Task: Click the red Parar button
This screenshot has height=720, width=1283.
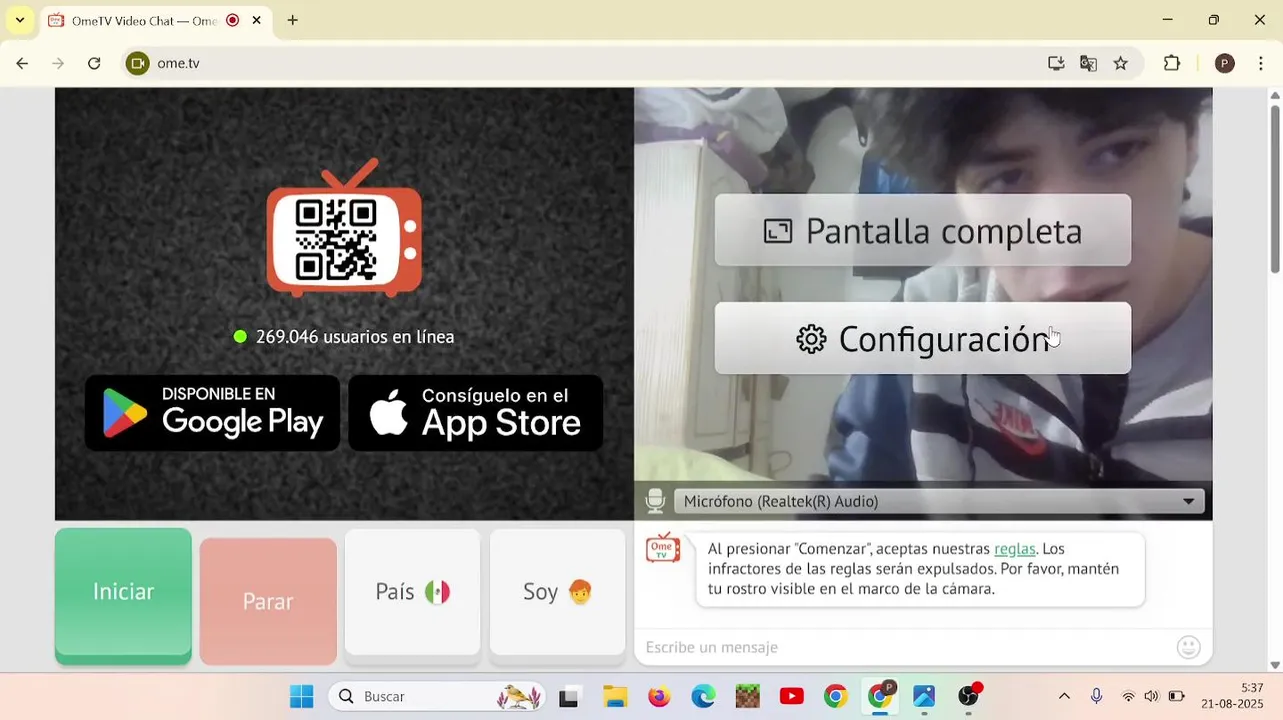Action: coord(268,601)
